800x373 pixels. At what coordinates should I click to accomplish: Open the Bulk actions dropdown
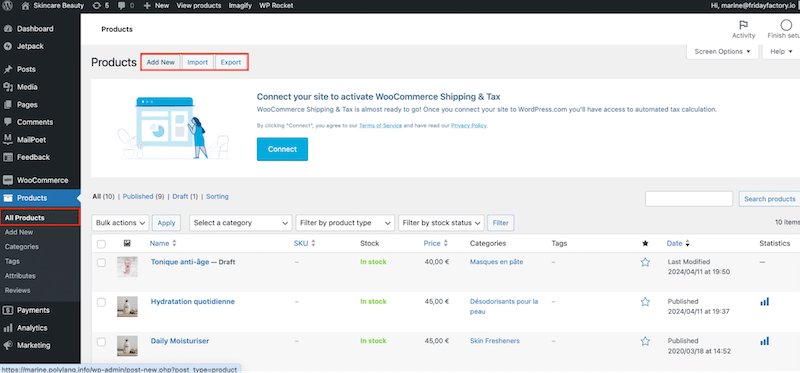(120, 223)
